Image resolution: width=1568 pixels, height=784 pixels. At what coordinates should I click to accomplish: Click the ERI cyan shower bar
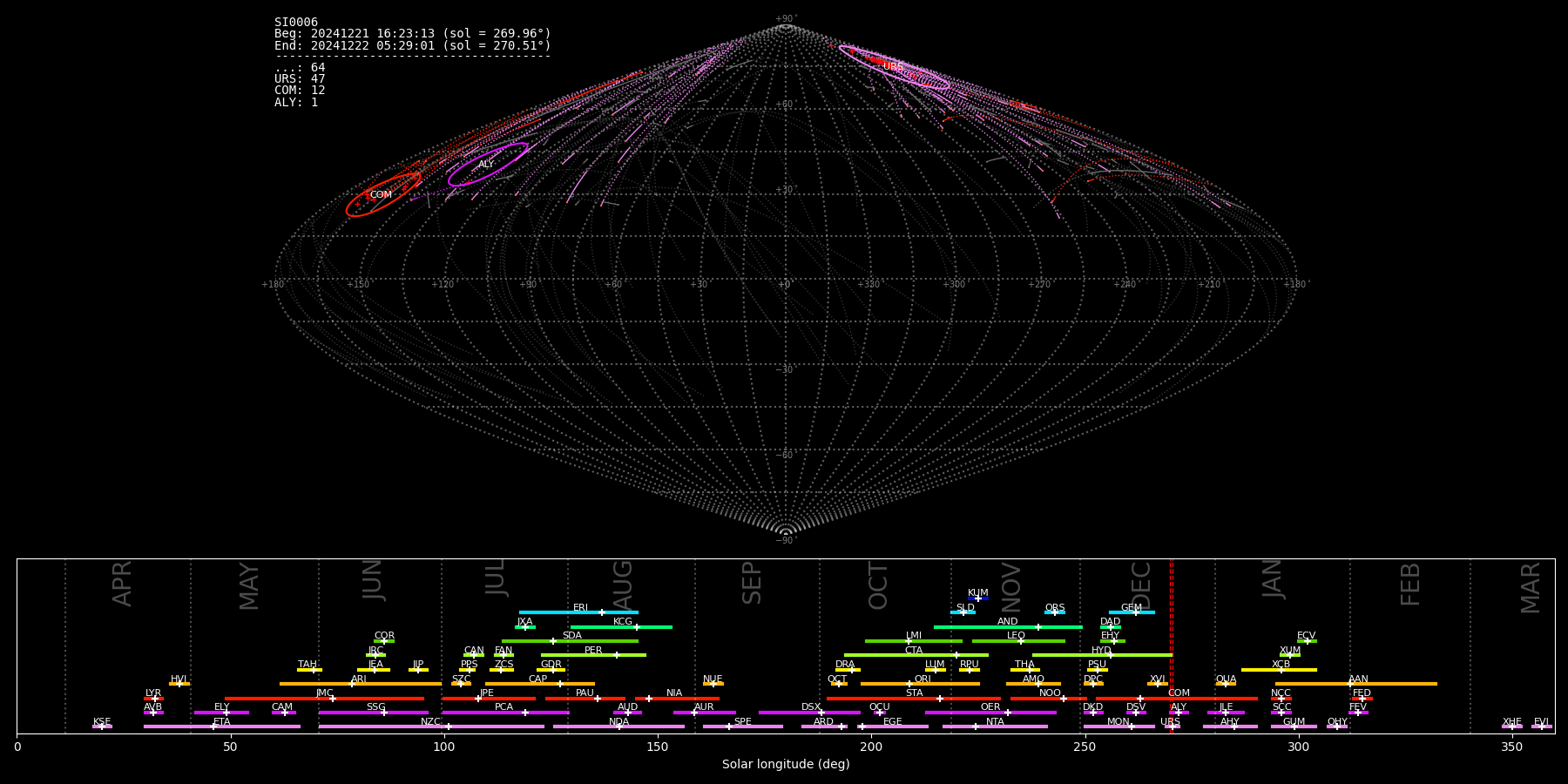(578, 612)
